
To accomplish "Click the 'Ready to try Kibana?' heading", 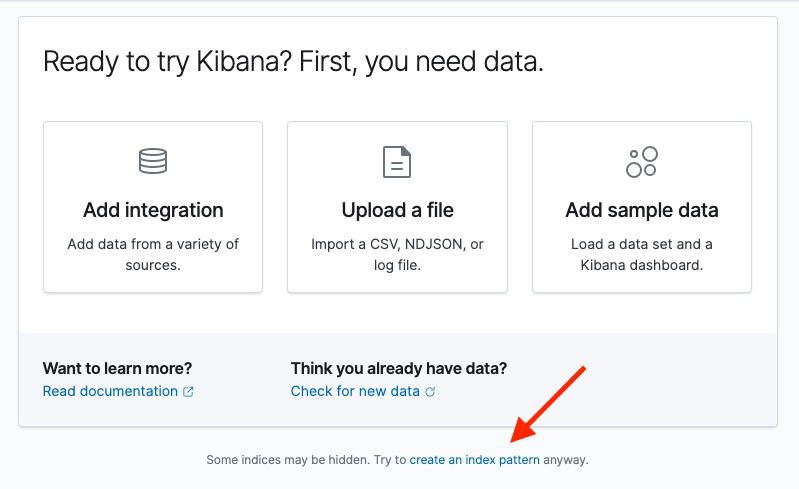I will point(293,62).
